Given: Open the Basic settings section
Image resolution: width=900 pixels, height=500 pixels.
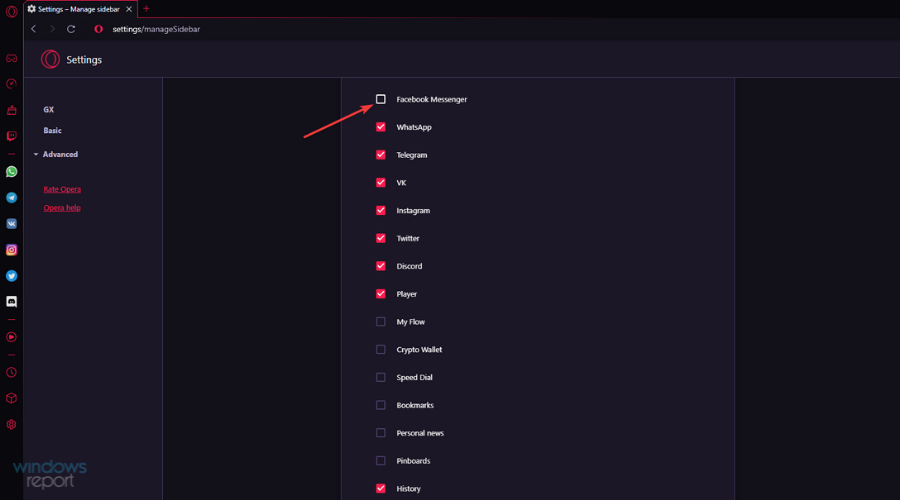Looking at the screenshot, I should coord(52,130).
